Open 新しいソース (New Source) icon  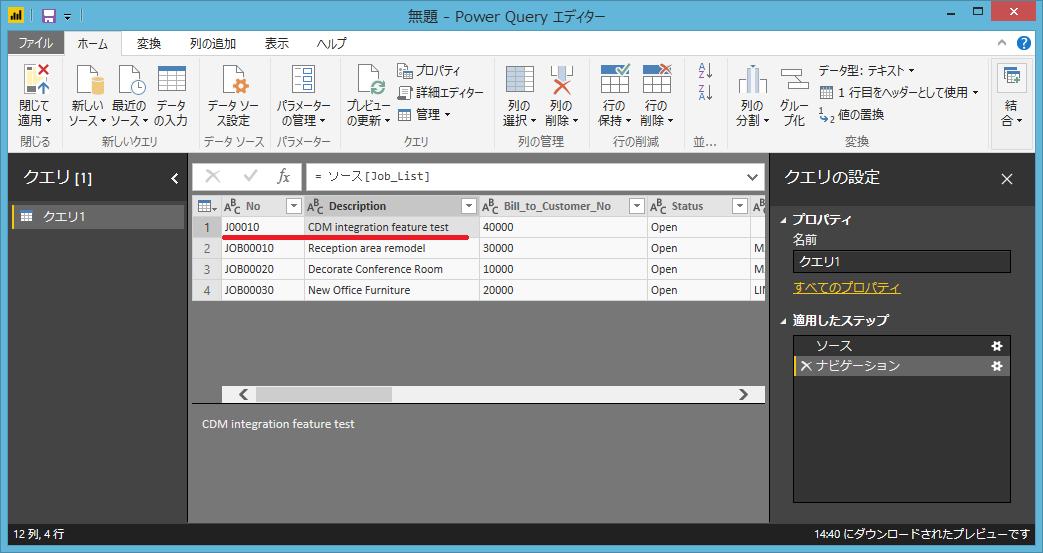click(89, 79)
